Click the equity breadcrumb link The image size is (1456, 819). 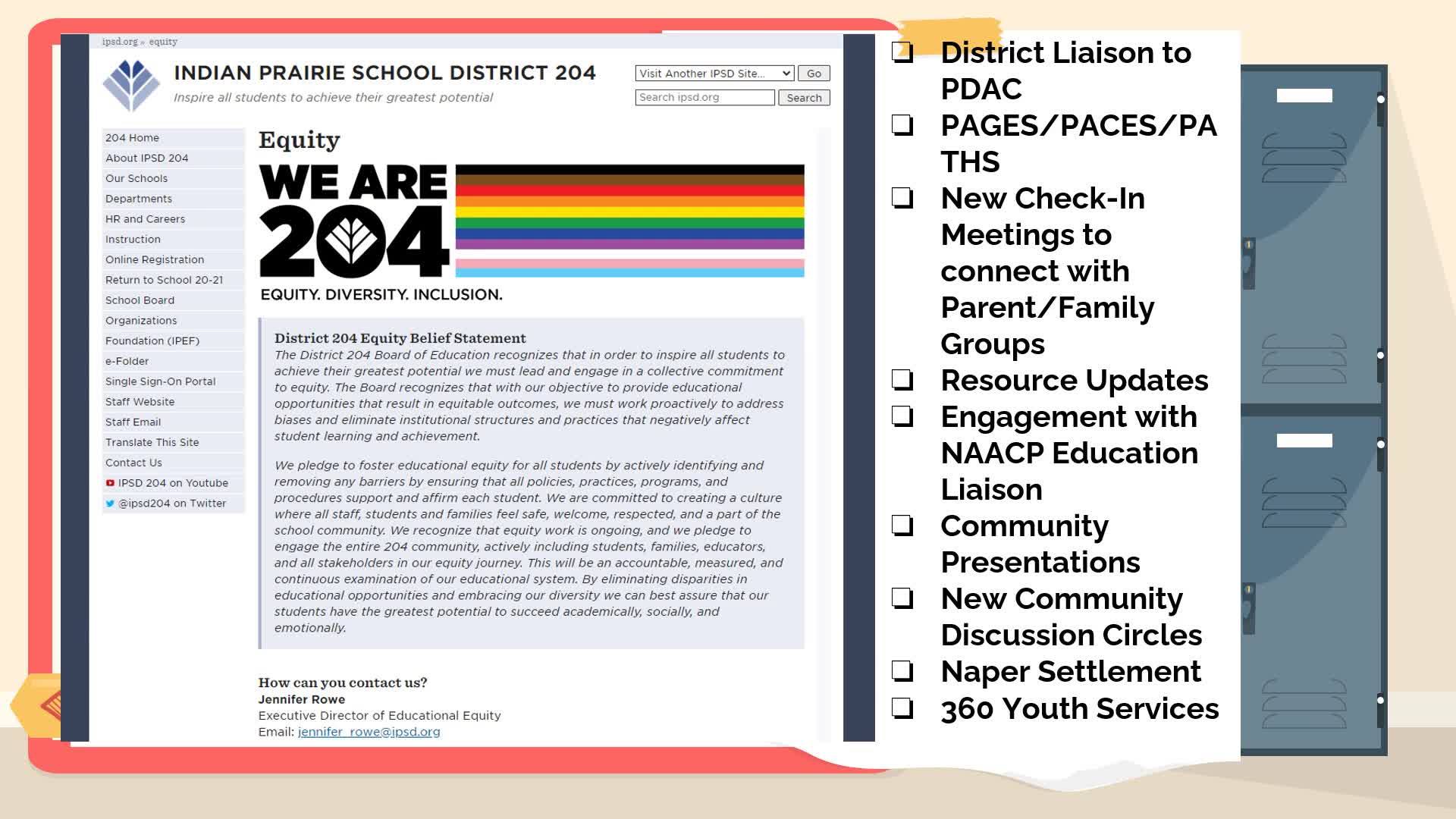[x=163, y=42]
